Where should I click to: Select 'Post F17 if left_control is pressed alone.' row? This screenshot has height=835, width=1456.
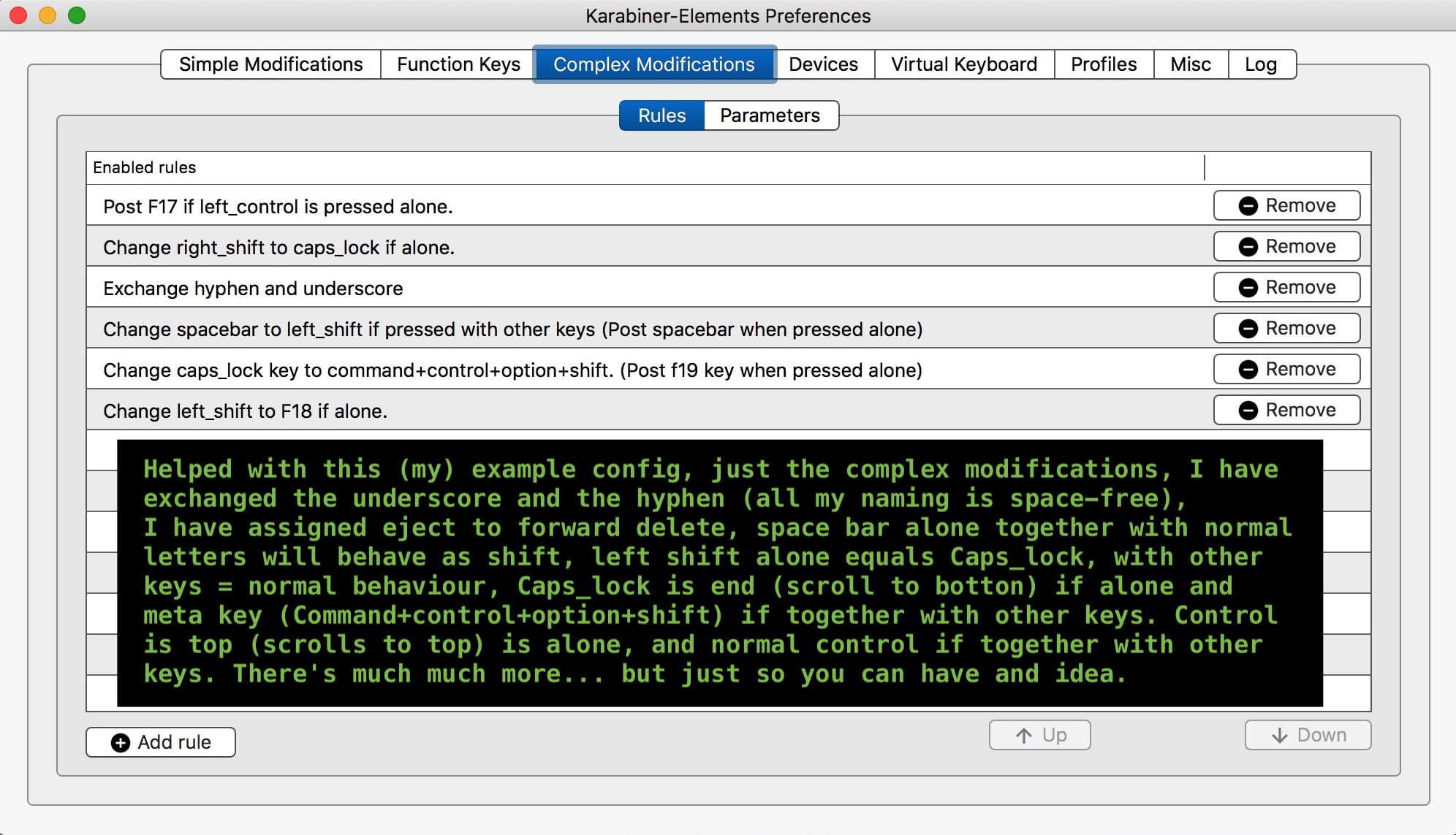pyautogui.click(x=728, y=205)
